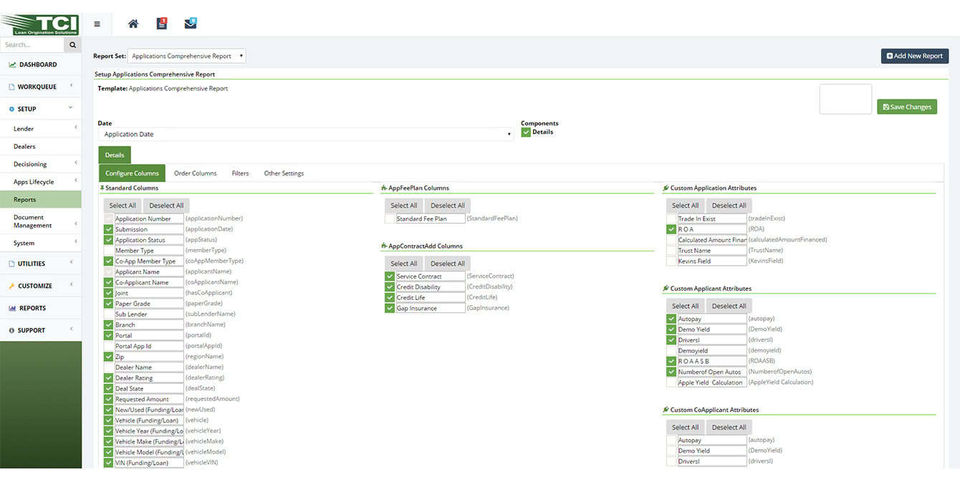Uncheck the Gap Insurance checkbox
This screenshot has width=960, height=487.
pos(390,308)
